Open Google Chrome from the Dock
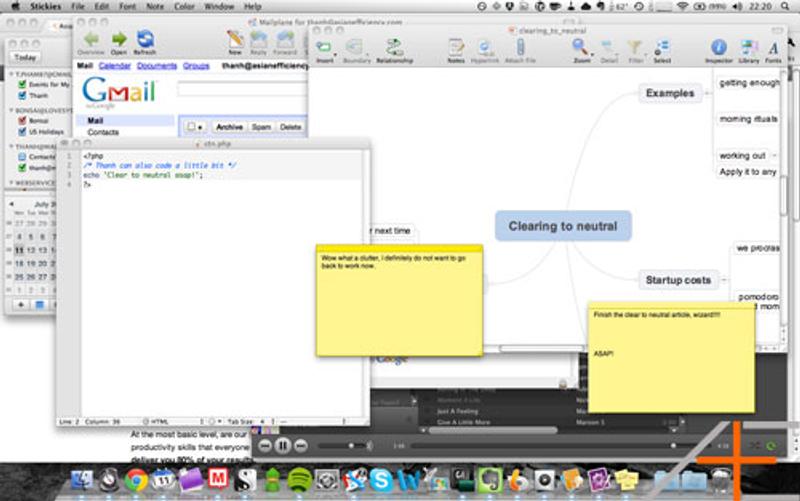 click(x=136, y=480)
